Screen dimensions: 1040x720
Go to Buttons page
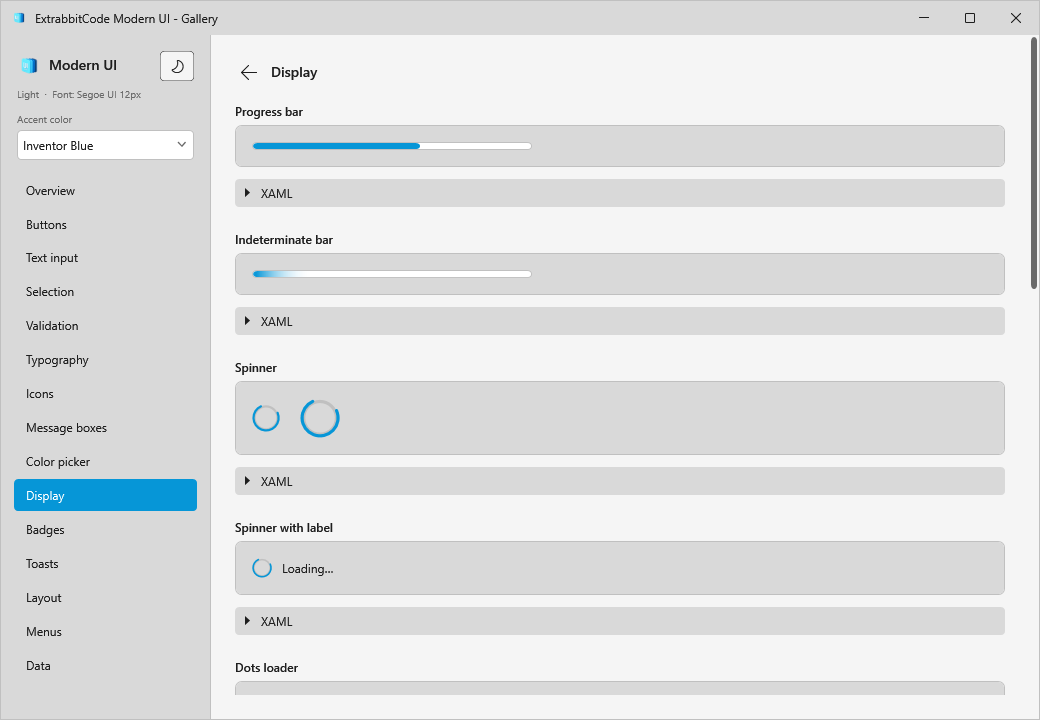(105, 225)
